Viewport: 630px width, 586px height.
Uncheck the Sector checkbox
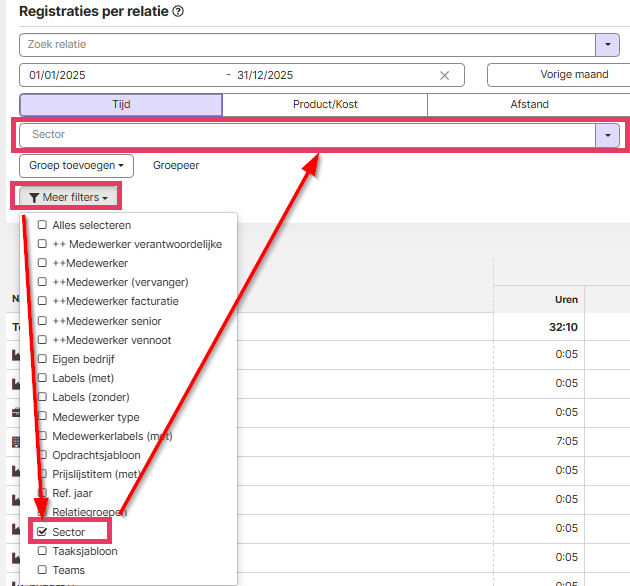coord(42,532)
